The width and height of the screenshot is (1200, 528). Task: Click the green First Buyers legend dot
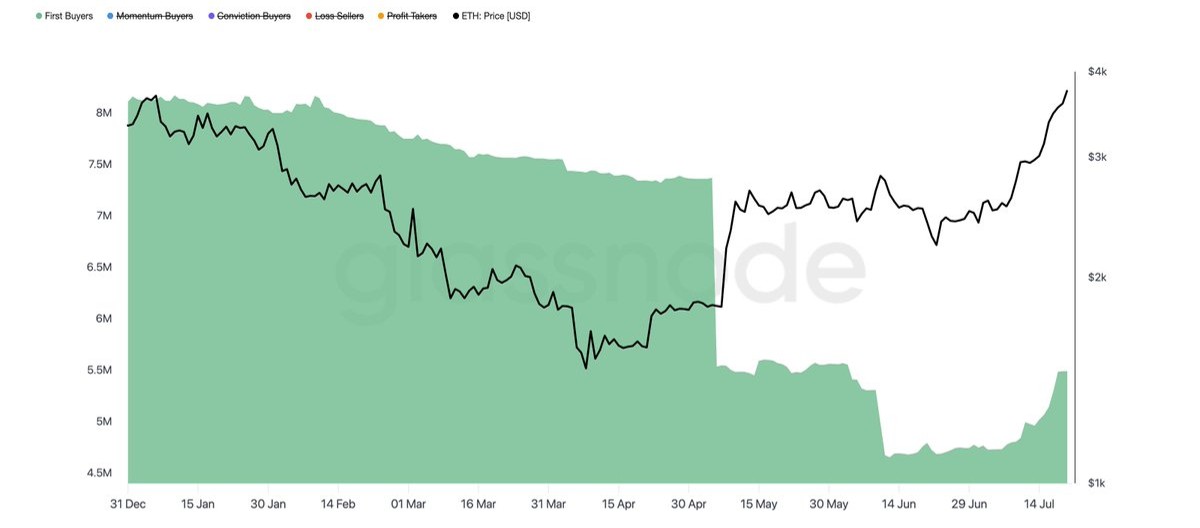coord(39,16)
